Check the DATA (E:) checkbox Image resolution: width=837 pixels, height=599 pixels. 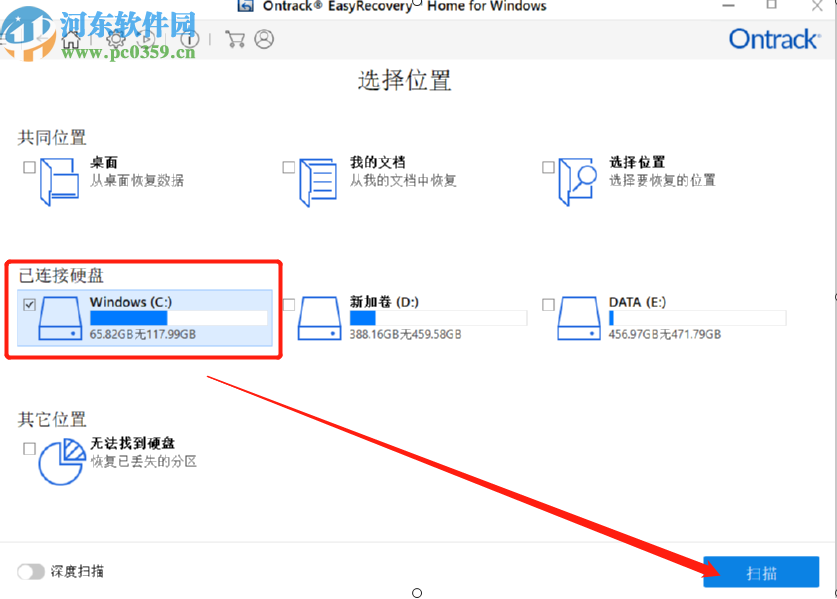tap(548, 304)
